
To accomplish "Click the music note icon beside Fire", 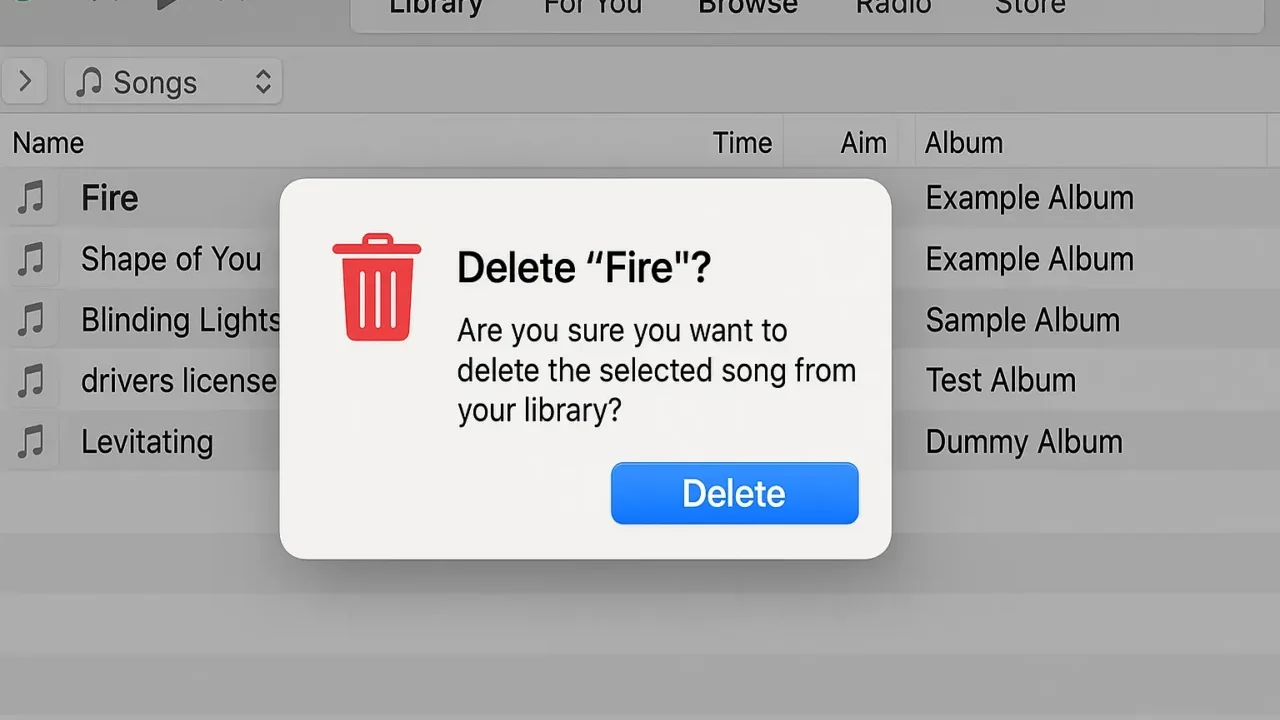I will pos(31,198).
